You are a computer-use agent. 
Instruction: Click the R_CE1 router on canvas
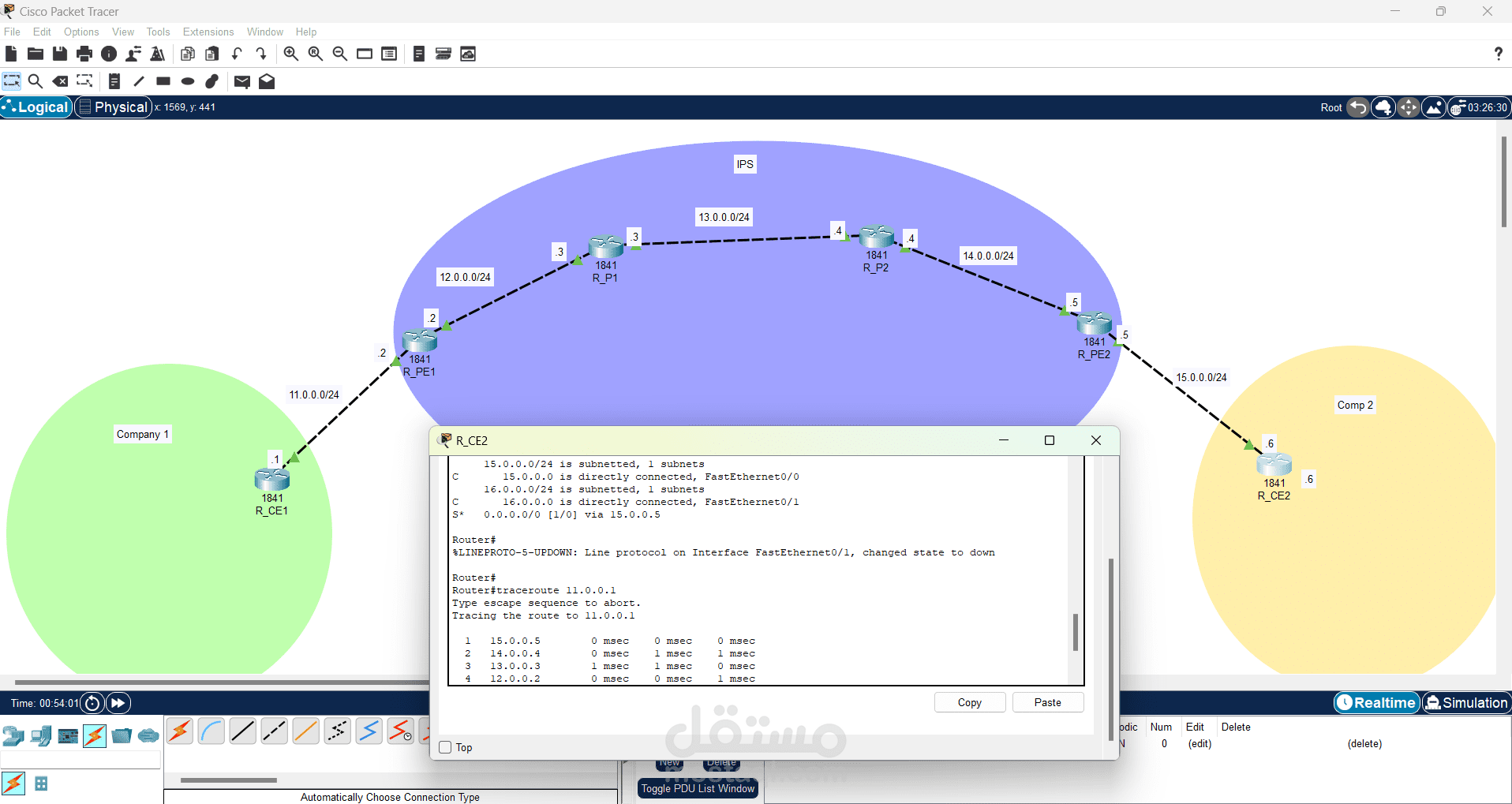pos(272,478)
